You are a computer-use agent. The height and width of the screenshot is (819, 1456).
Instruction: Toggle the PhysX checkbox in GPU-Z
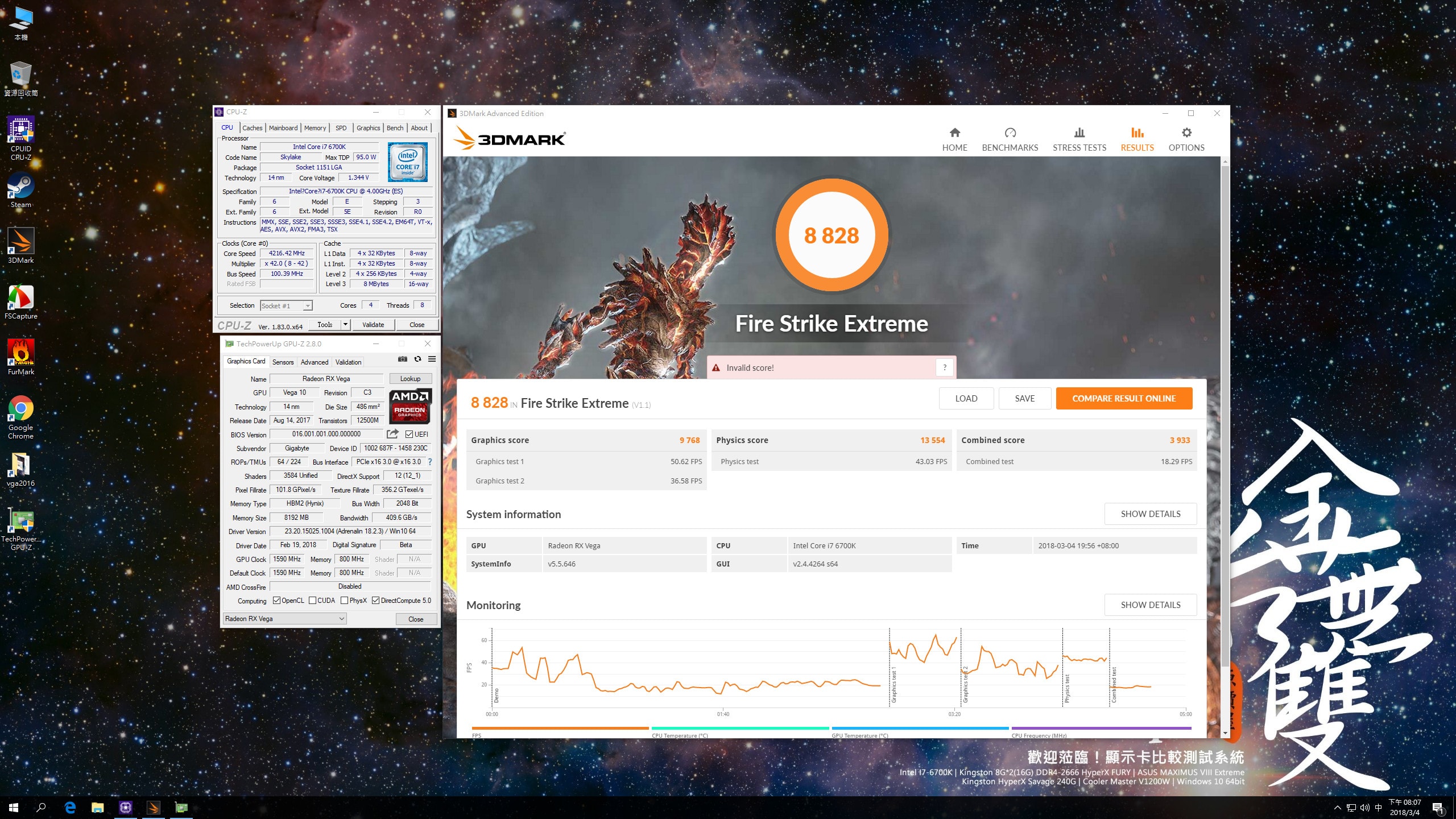pyautogui.click(x=344, y=601)
